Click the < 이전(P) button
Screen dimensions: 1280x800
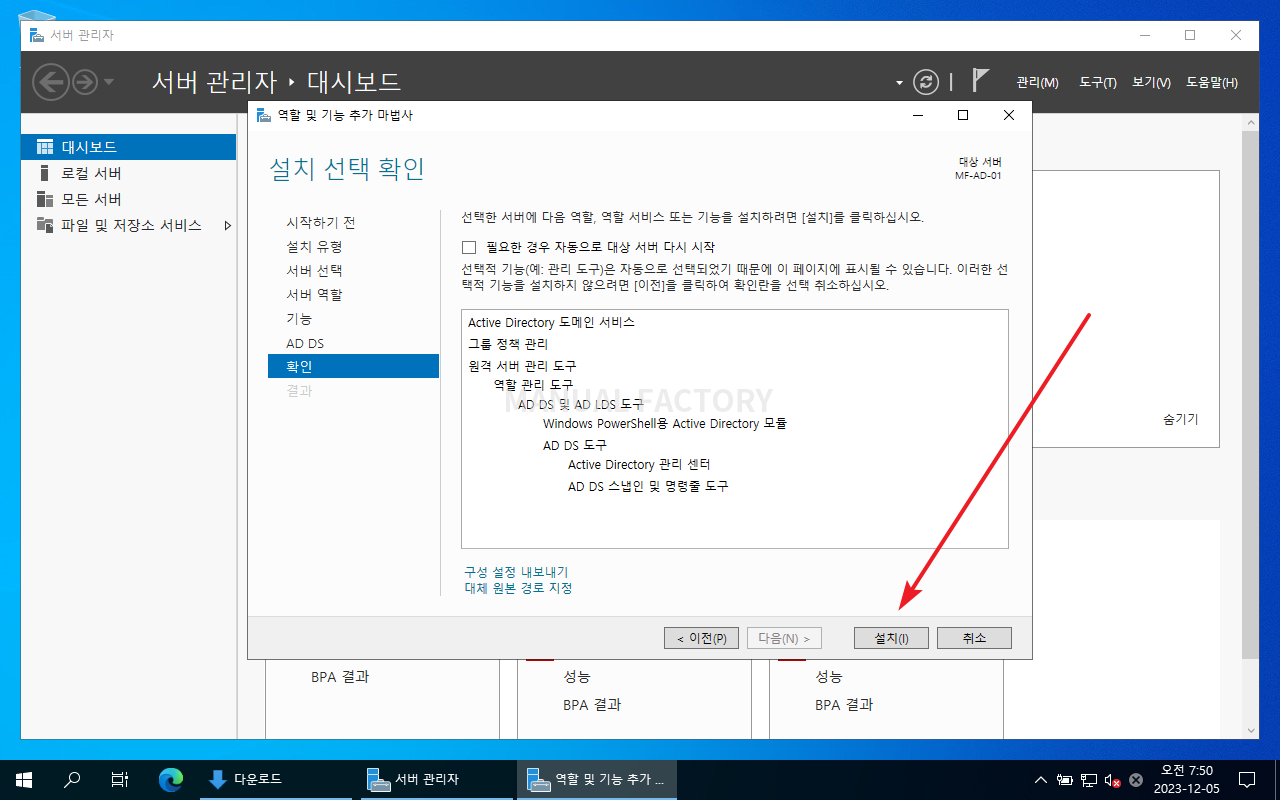tap(702, 638)
